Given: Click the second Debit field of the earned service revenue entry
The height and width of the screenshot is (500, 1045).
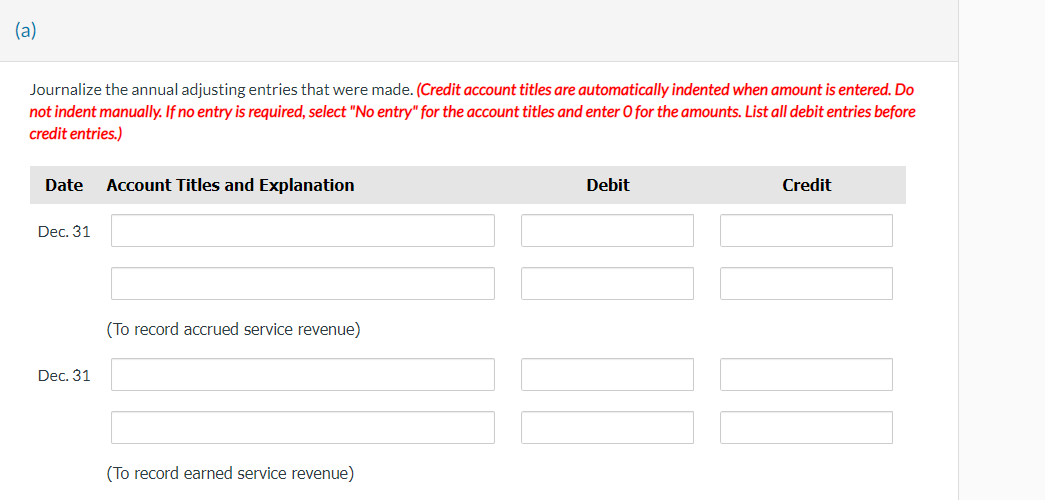Looking at the screenshot, I should pos(607,427).
